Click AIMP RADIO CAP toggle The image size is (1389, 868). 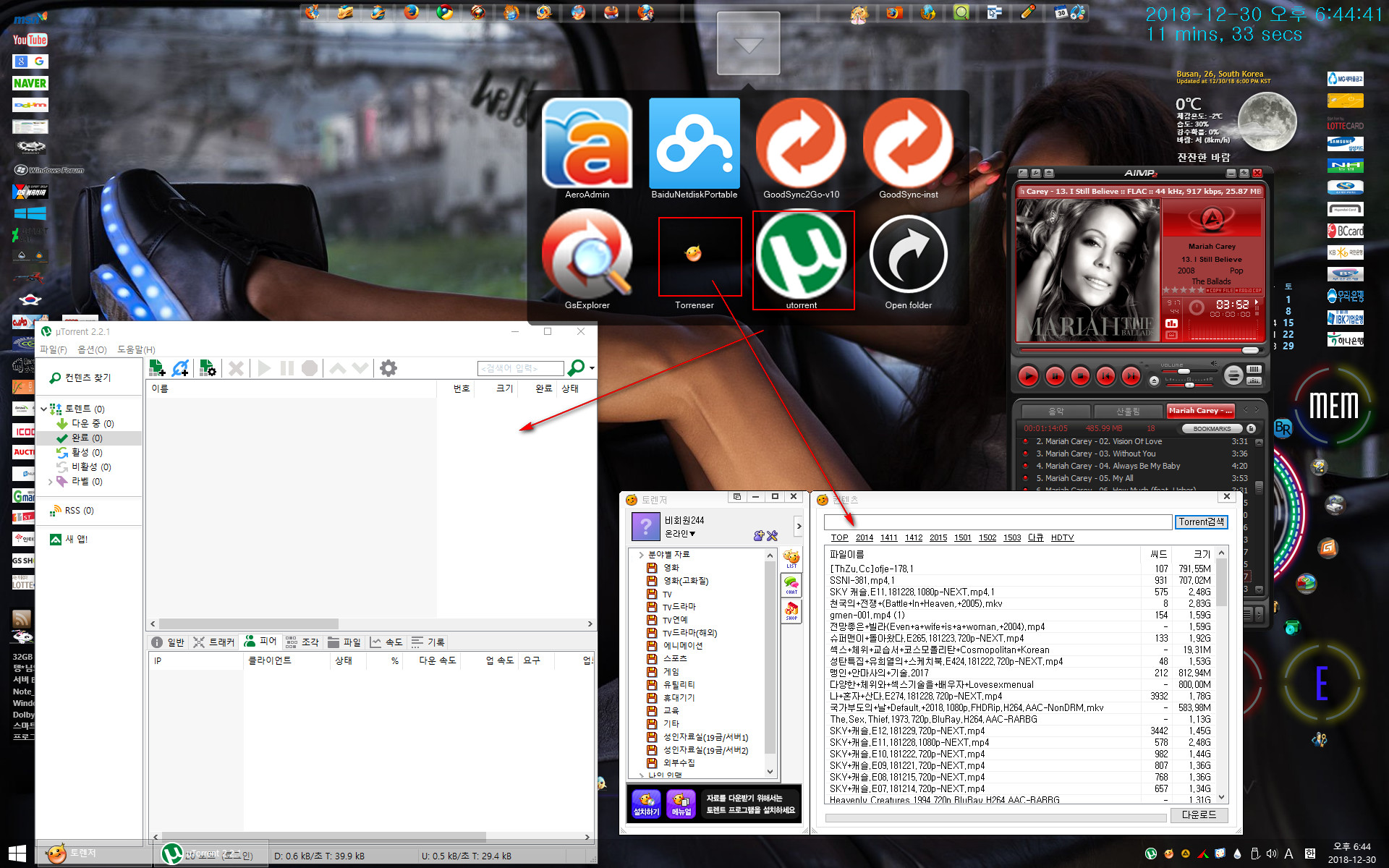tap(1248, 291)
